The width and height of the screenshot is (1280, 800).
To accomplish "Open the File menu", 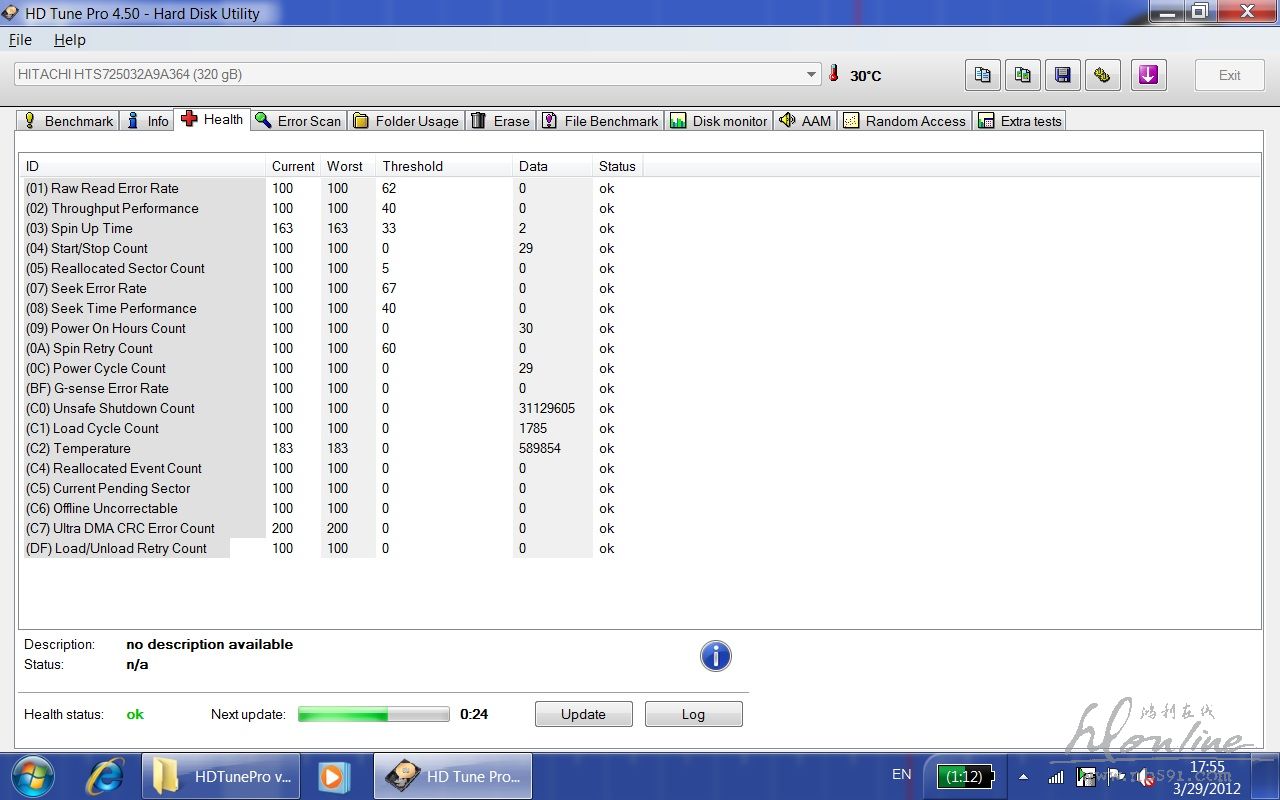I will [20, 40].
